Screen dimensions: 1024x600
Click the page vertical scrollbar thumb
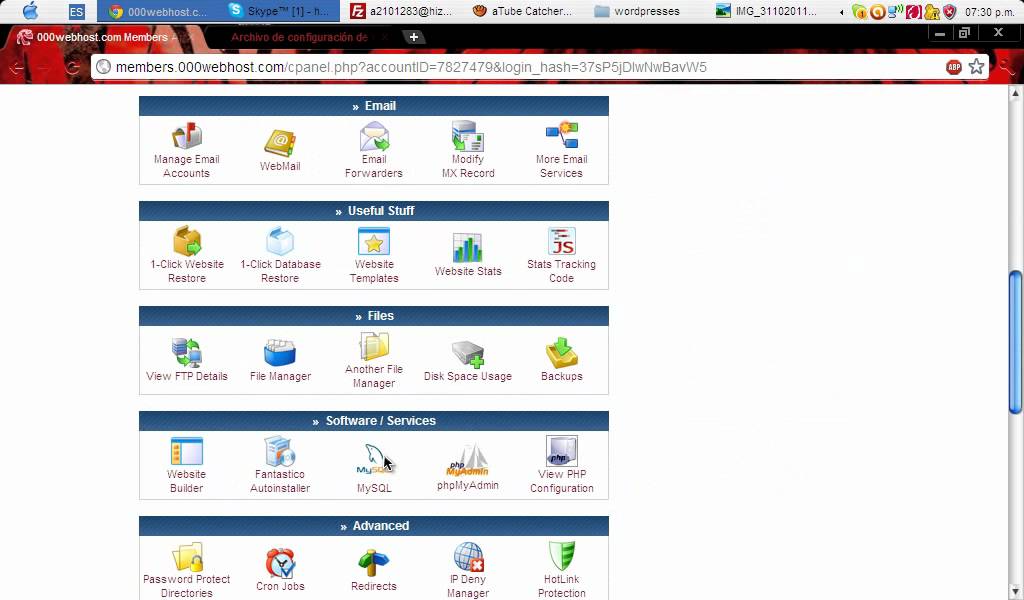point(1015,342)
